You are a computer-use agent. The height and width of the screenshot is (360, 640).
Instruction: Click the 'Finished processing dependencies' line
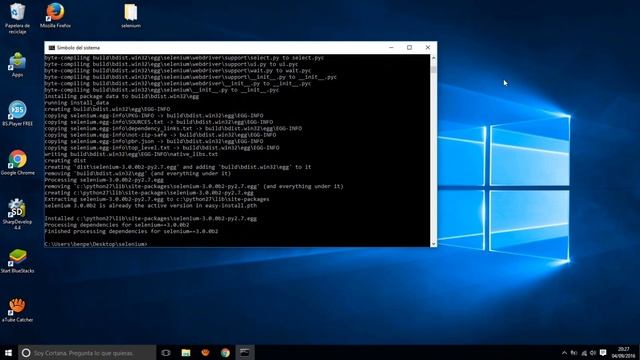(131, 231)
